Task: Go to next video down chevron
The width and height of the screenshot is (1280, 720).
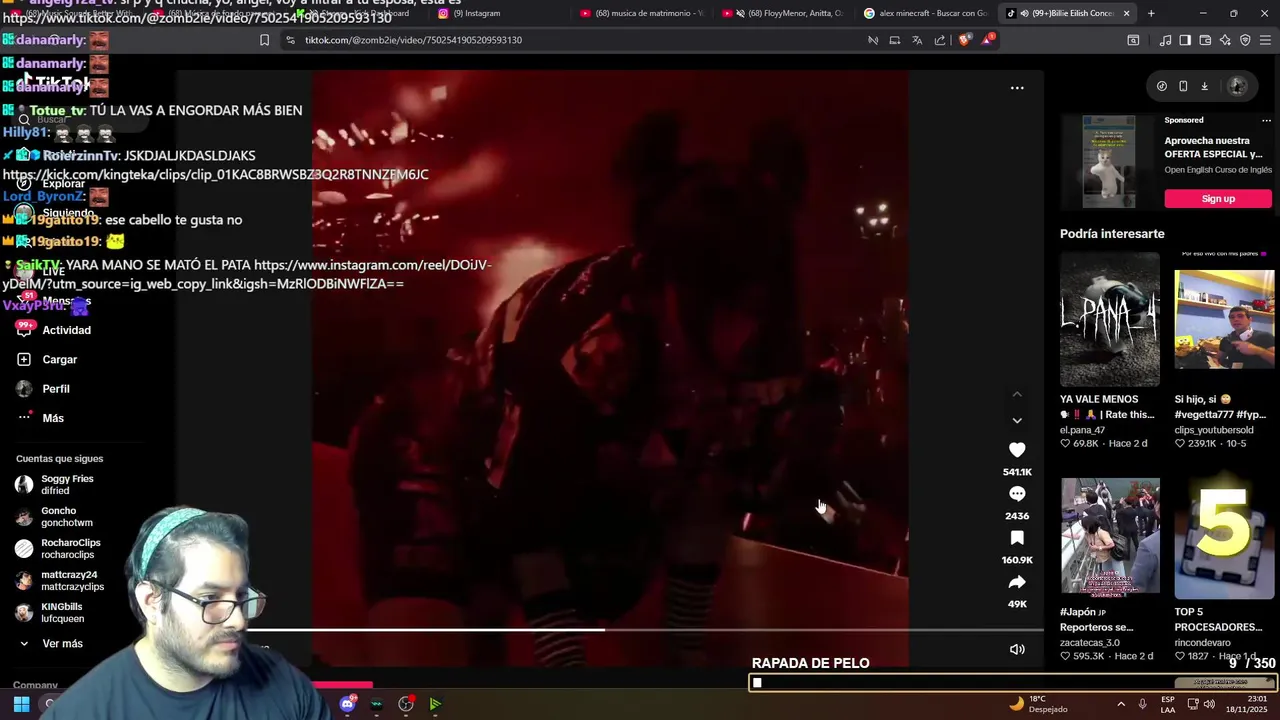Action: point(1017,421)
